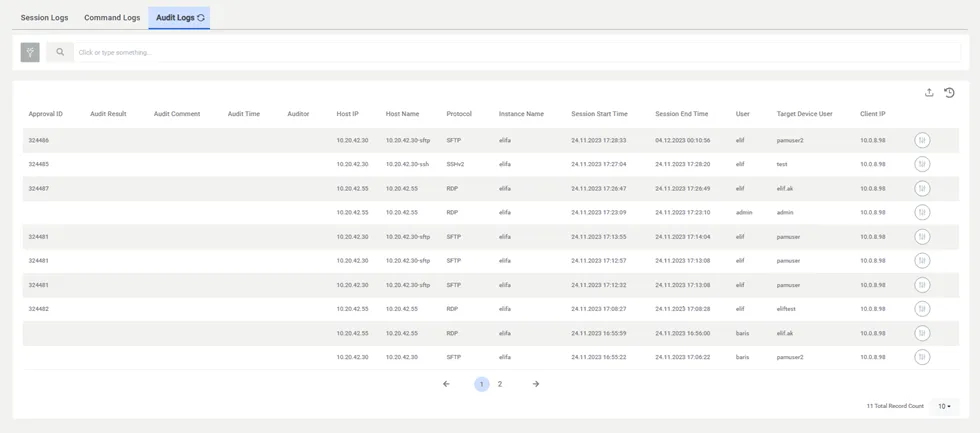Click session start time 24.11.2023 17:23:09
This screenshot has width=980, height=433.
coord(599,212)
